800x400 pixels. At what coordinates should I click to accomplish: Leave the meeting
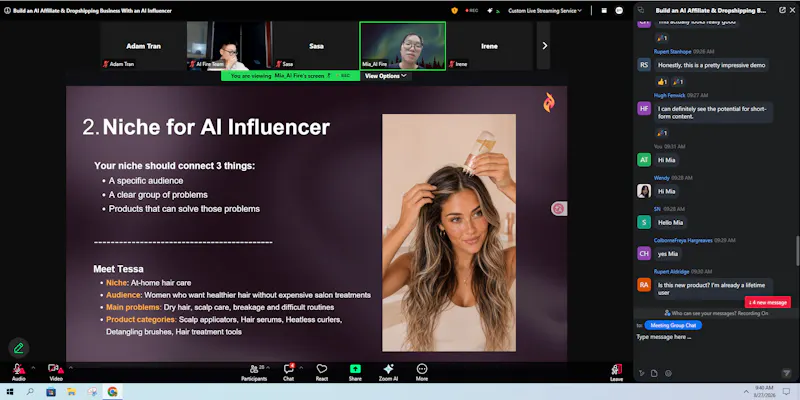(616, 372)
